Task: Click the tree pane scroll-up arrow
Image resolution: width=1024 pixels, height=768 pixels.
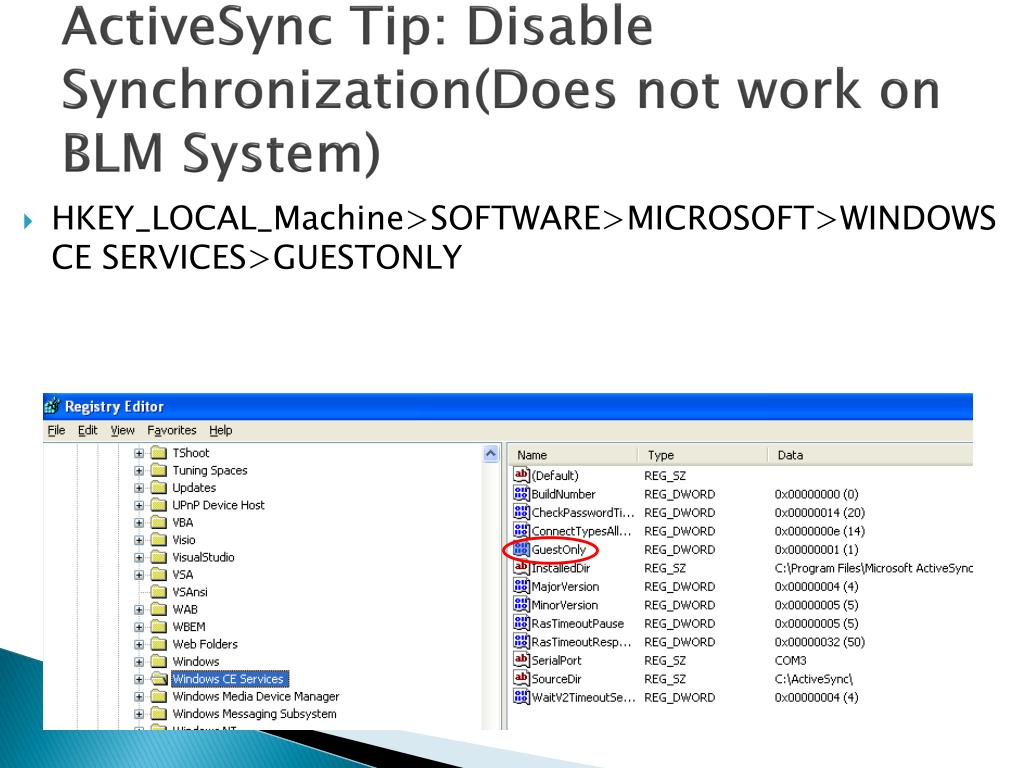Action: (491, 454)
